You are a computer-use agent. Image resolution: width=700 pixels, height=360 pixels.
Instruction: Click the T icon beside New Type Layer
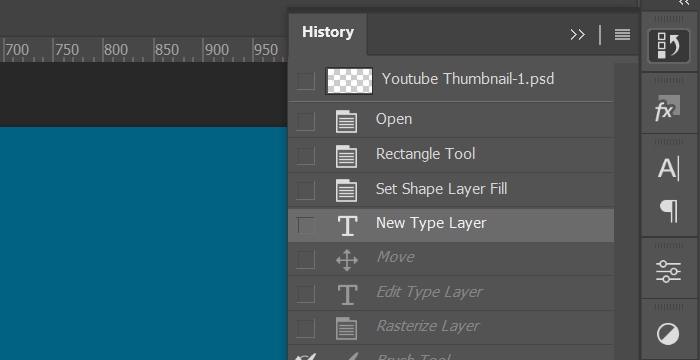click(x=347, y=225)
